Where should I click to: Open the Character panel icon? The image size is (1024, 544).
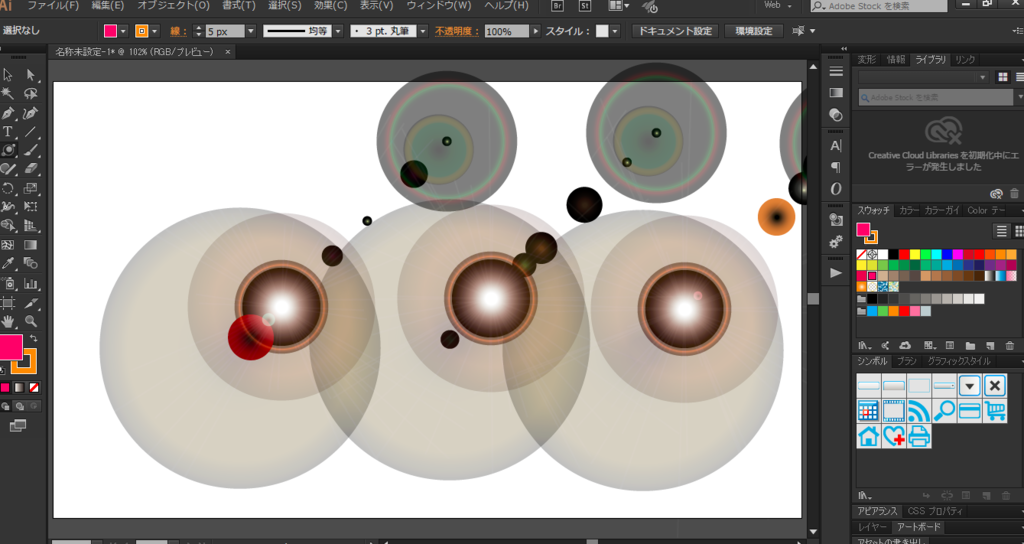[836, 146]
